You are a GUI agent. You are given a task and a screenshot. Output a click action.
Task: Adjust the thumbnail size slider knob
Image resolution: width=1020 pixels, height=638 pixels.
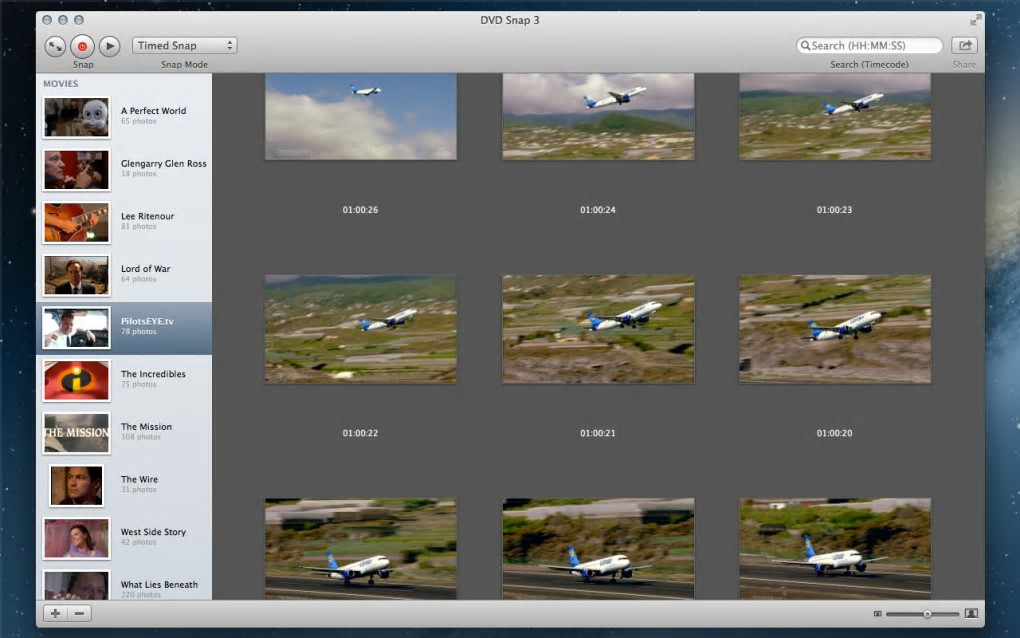928,613
